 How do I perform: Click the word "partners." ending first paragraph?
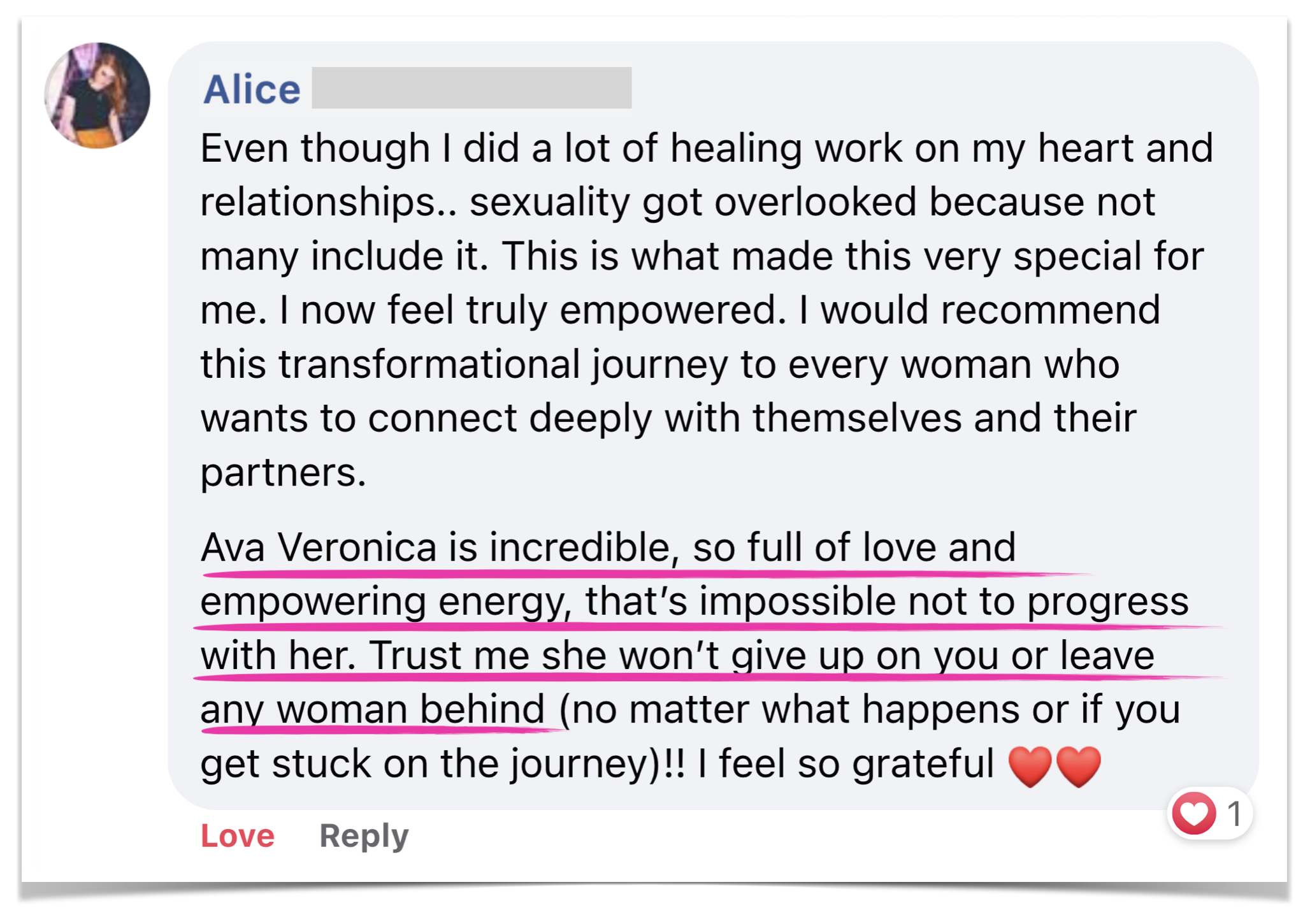284,473
